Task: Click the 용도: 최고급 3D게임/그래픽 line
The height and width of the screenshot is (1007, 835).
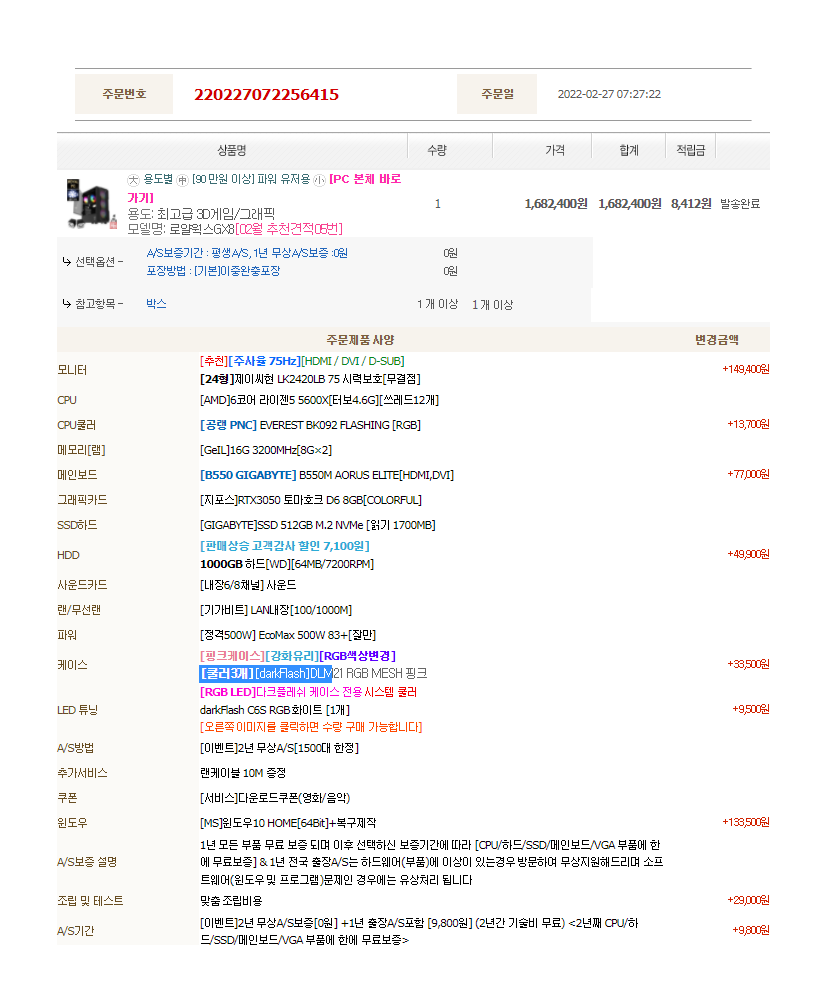Action: pos(201,214)
